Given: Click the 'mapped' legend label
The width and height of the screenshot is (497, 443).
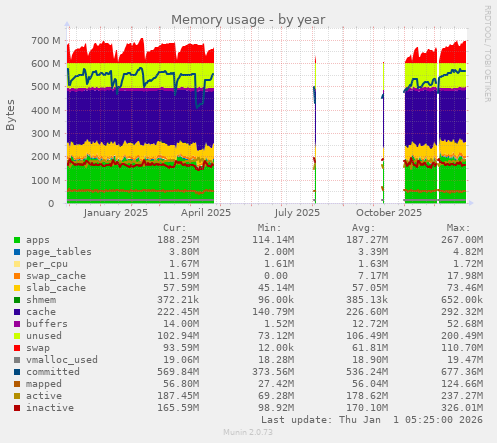Looking at the screenshot, I should click(x=44, y=384).
